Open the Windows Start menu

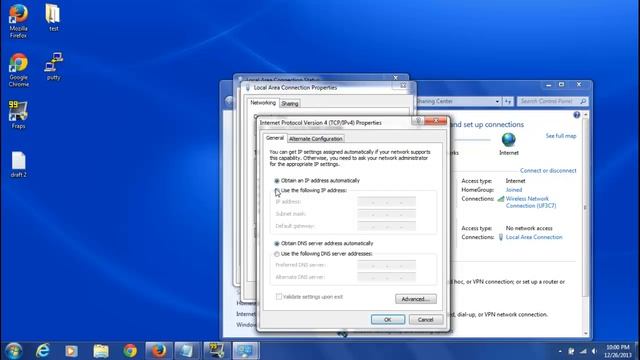(13, 351)
